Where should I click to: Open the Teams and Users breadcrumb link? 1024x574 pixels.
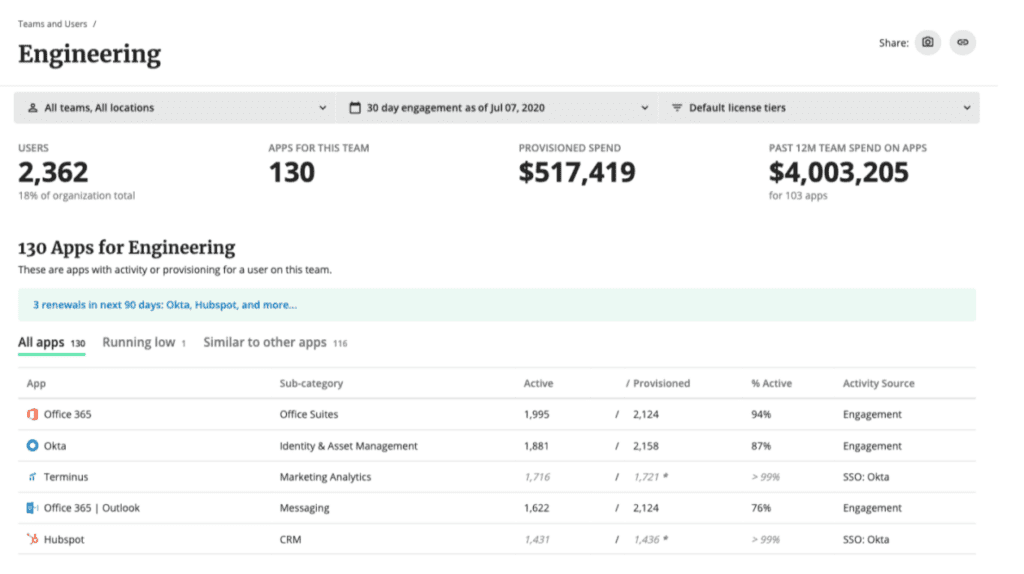pos(52,24)
